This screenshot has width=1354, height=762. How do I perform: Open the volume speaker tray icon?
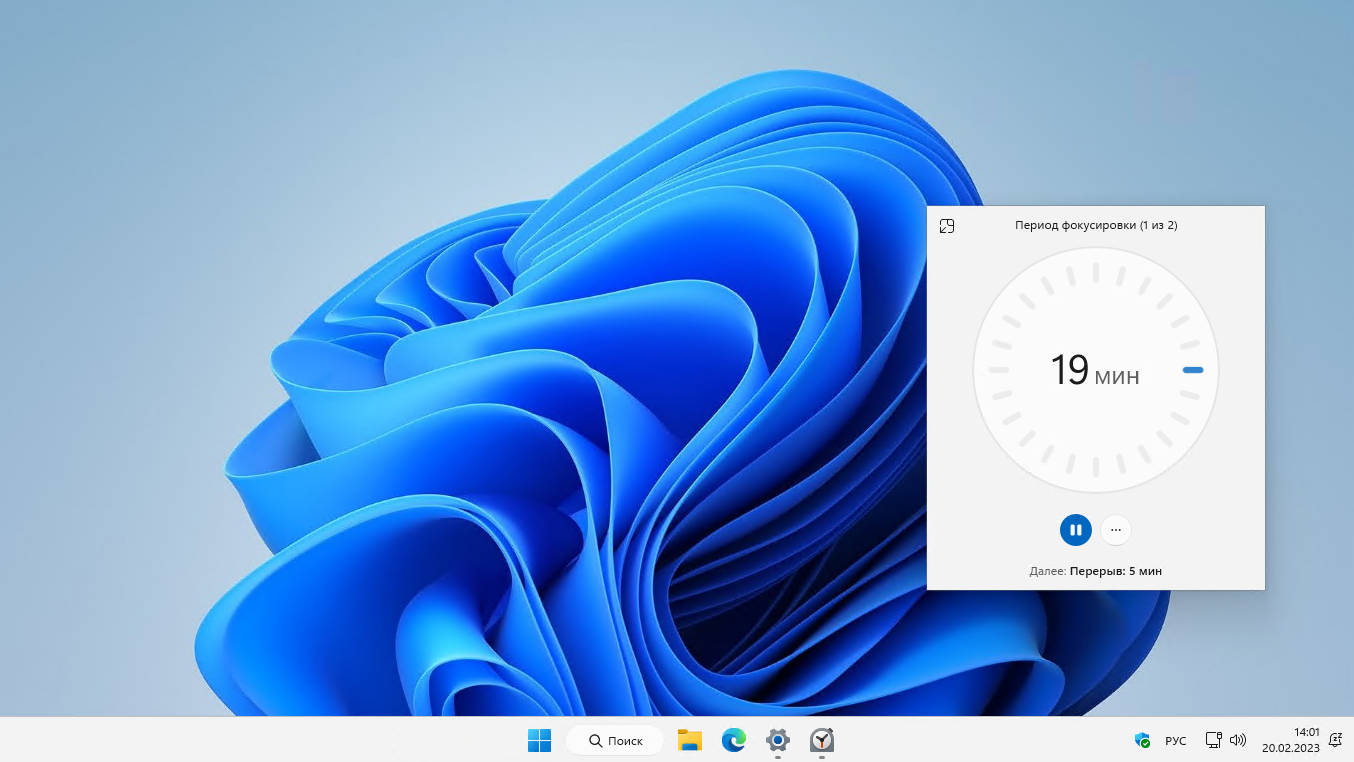tap(1238, 740)
